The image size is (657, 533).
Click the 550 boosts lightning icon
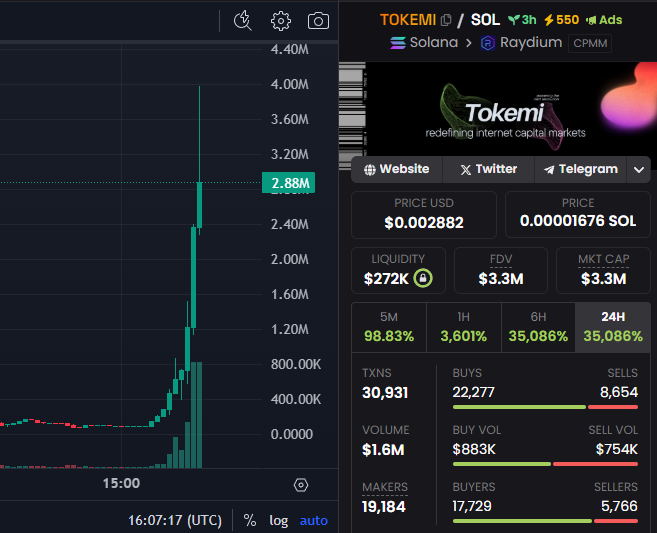tap(549, 20)
